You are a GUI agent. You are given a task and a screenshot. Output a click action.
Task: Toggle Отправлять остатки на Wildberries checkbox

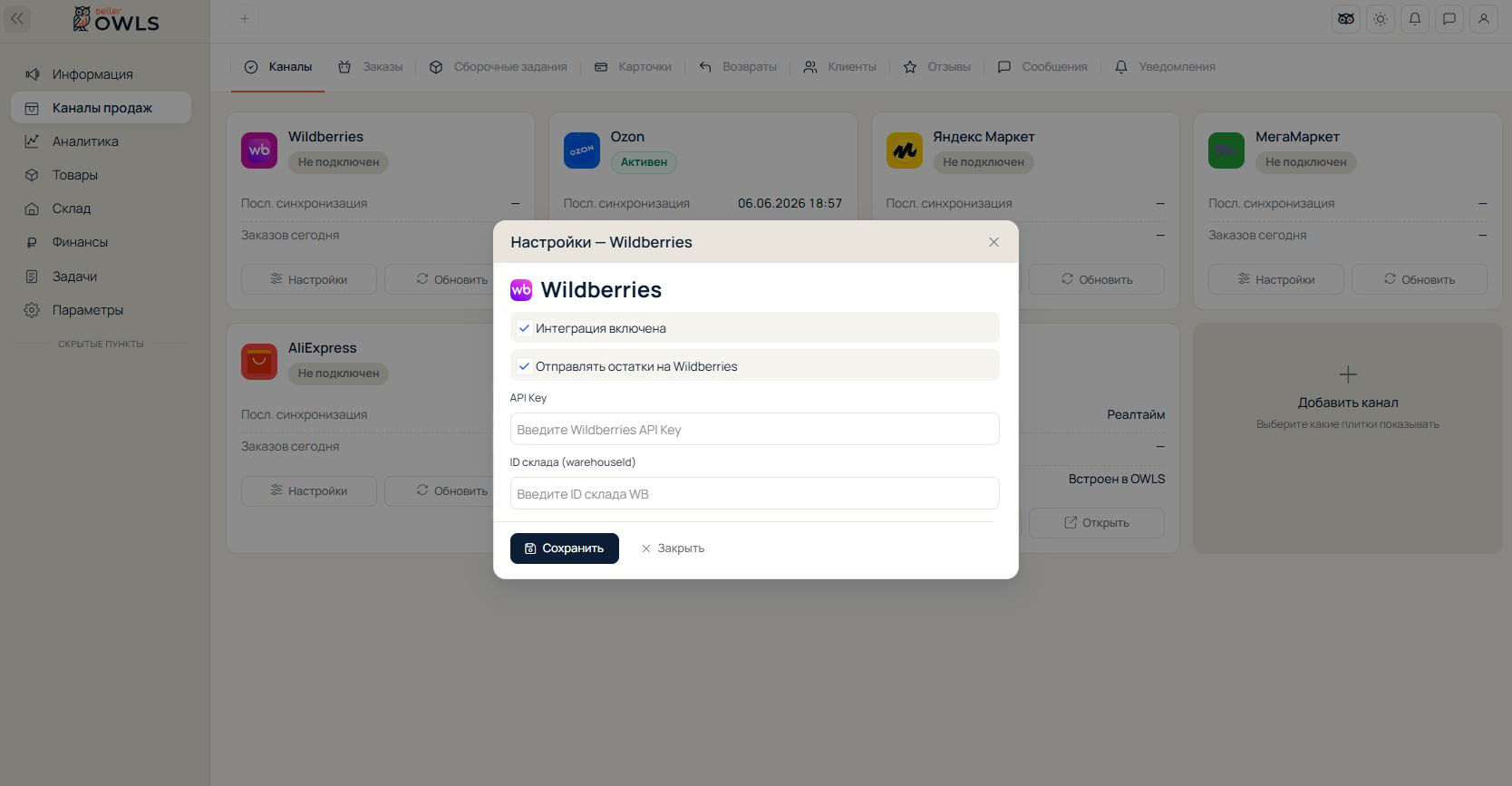click(524, 366)
